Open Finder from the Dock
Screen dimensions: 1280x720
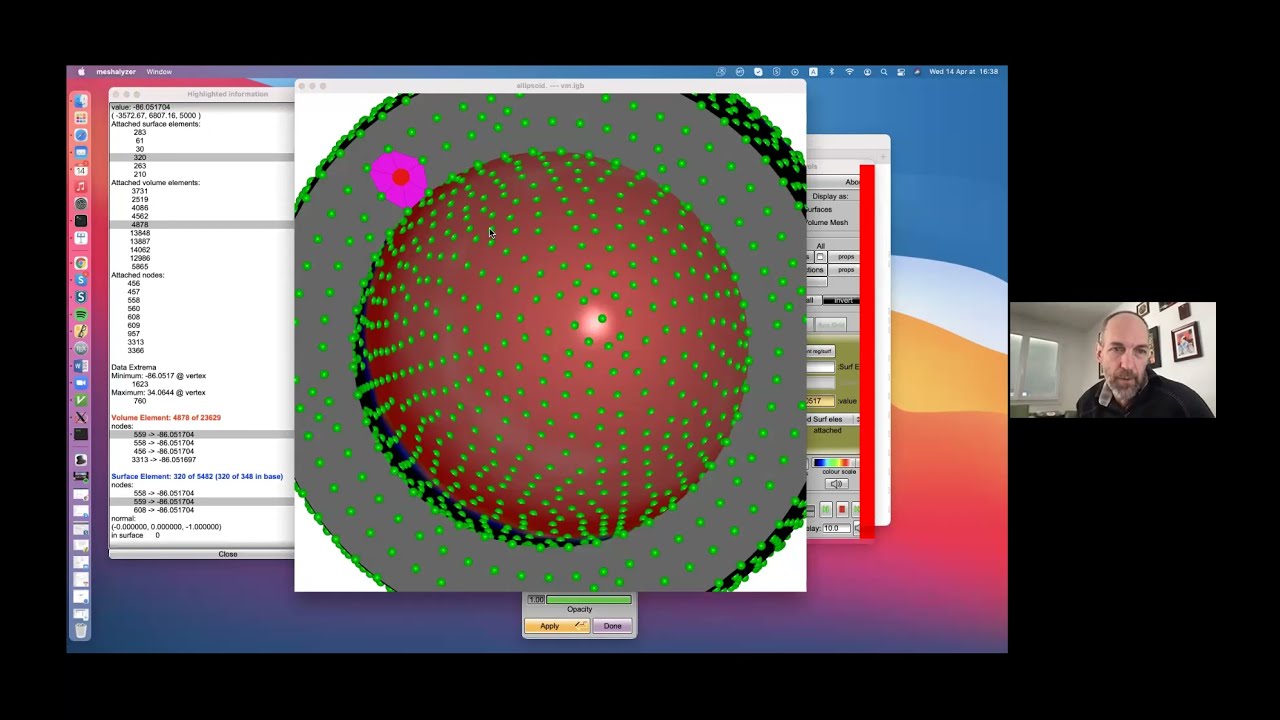point(81,101)
